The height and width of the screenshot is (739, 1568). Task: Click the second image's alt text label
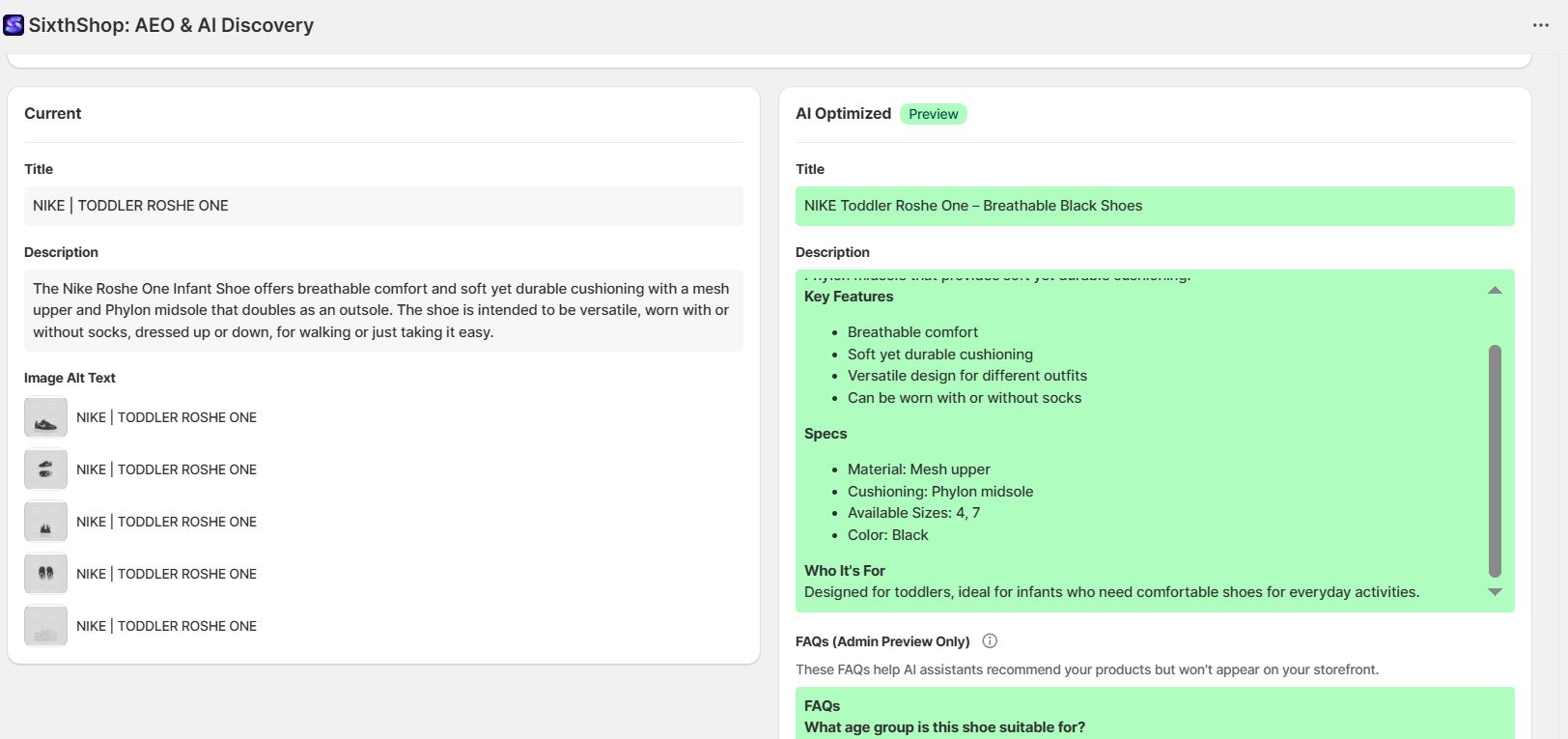(x=167, y=469)
